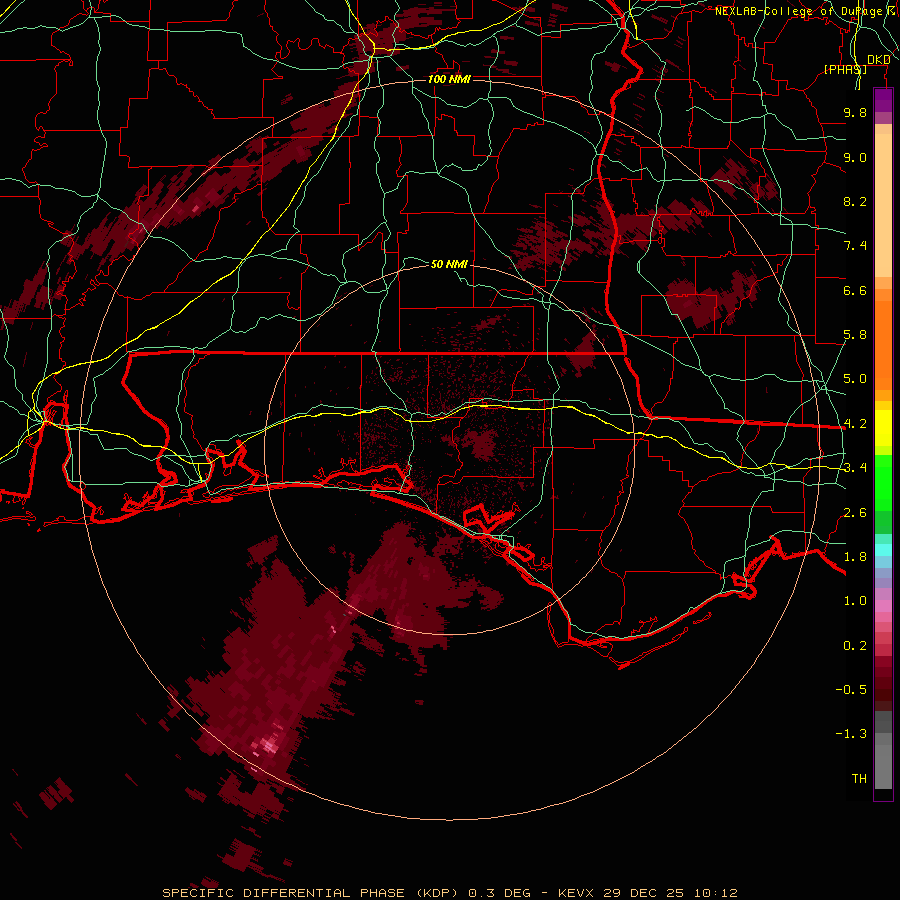This screenshot has height=900, width=900.
Task: Select the 4.2 scale value
Action: (x=855, y=424)
